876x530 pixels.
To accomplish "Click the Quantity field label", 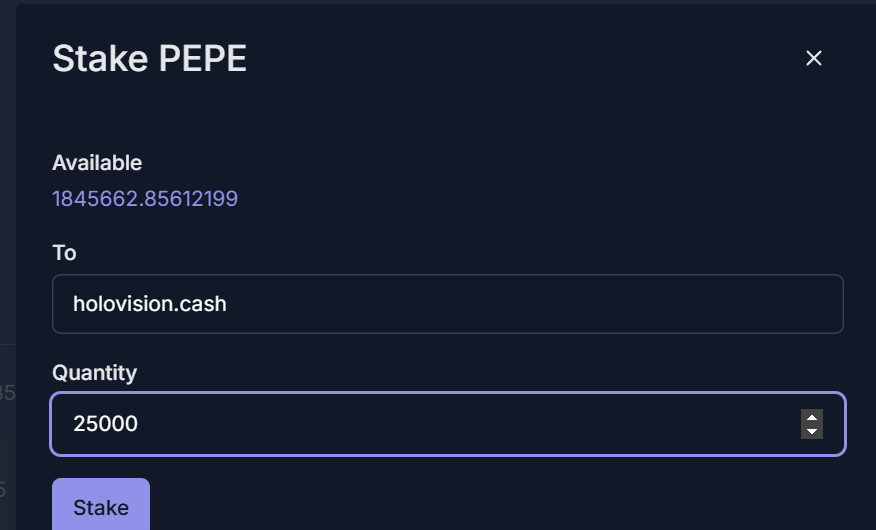I will point(94,373).
